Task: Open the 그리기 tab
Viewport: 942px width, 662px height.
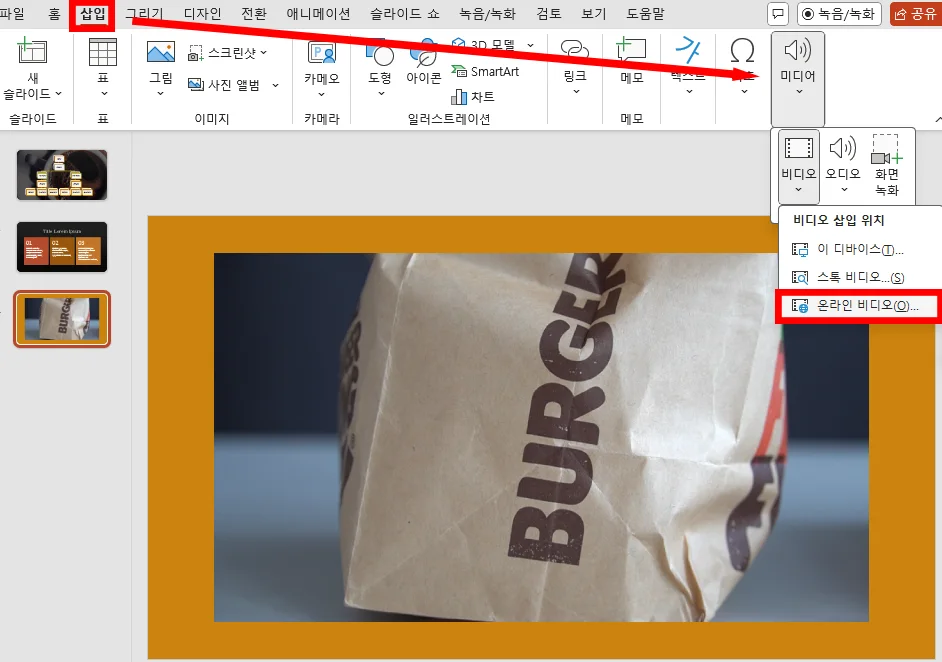Action: [144, 14]
